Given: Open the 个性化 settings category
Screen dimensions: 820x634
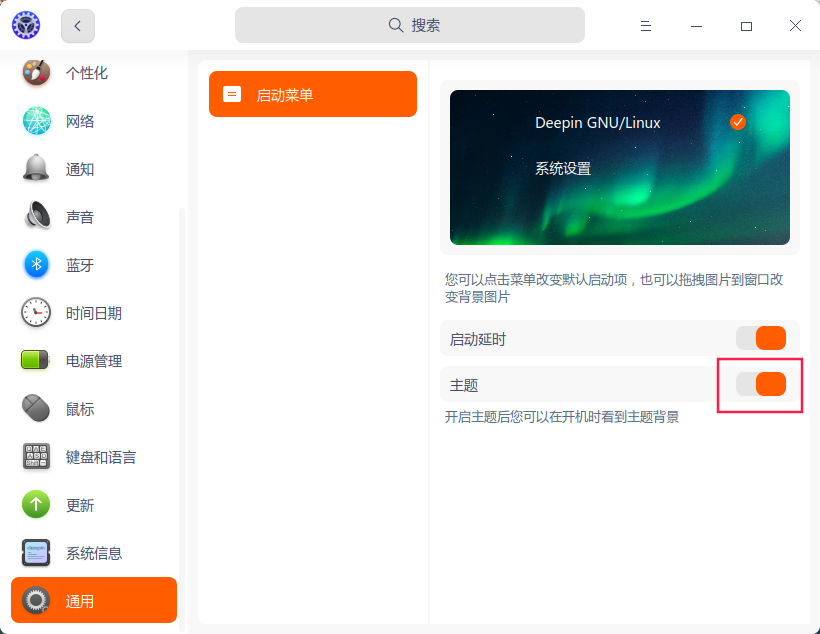Looking at the screenshot, I should pos(94,73).
